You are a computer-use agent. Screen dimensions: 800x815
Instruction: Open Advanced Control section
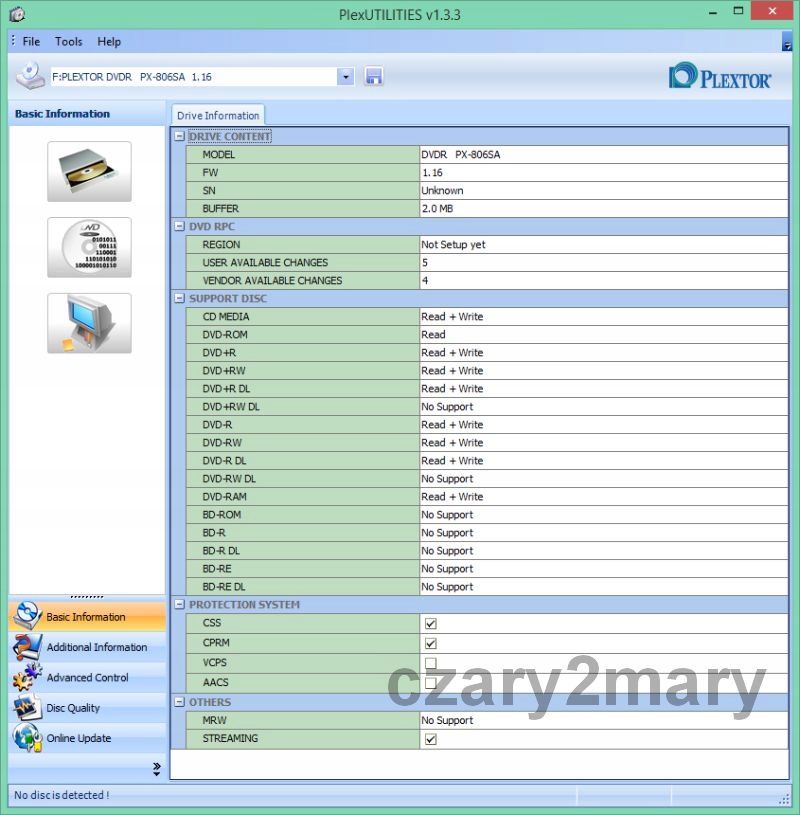point(87,677)
